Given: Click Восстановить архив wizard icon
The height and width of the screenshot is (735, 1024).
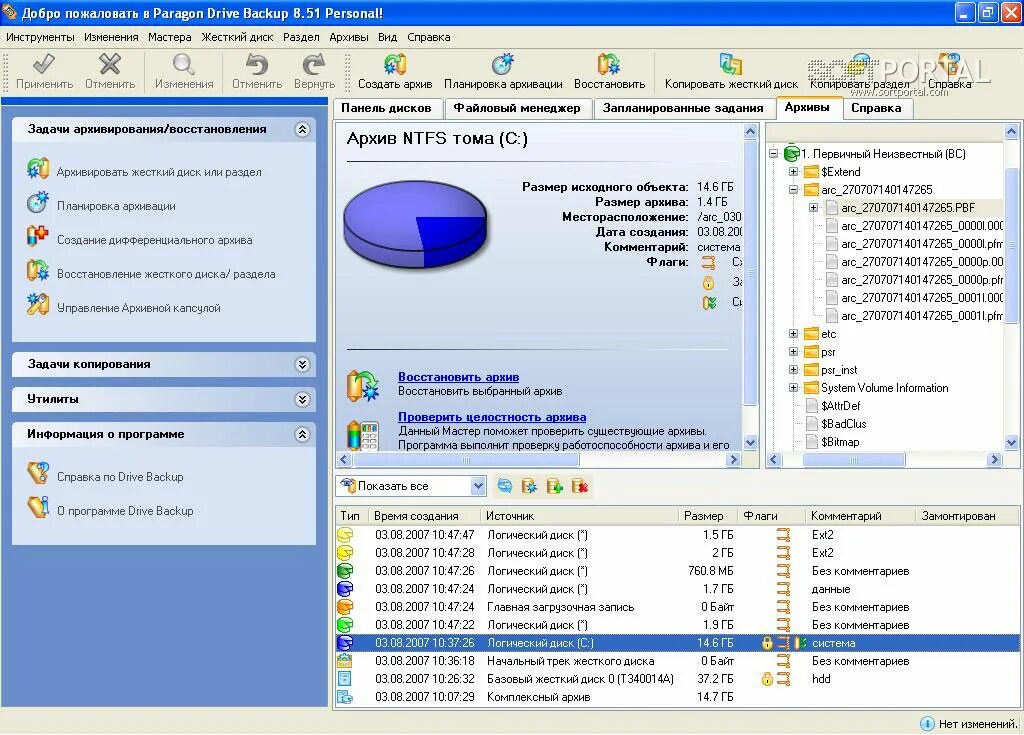Looking at the screenshot, I should coord(362,385).
